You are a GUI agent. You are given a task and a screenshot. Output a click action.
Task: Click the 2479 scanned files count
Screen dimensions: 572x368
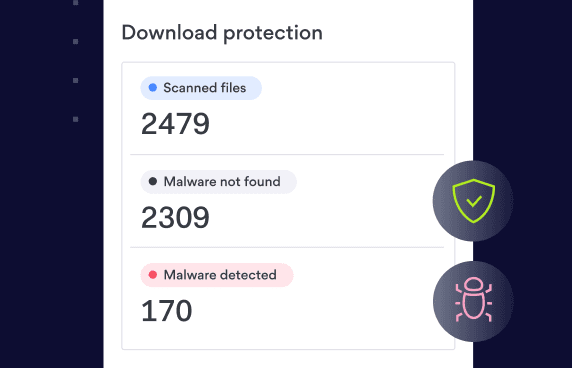click(175, 124)
